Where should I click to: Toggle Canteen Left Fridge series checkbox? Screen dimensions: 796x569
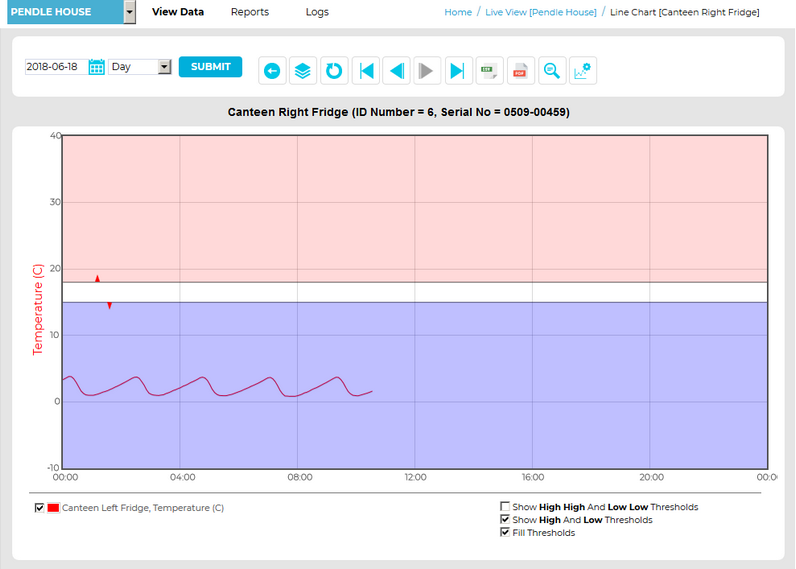pos(39,508)
